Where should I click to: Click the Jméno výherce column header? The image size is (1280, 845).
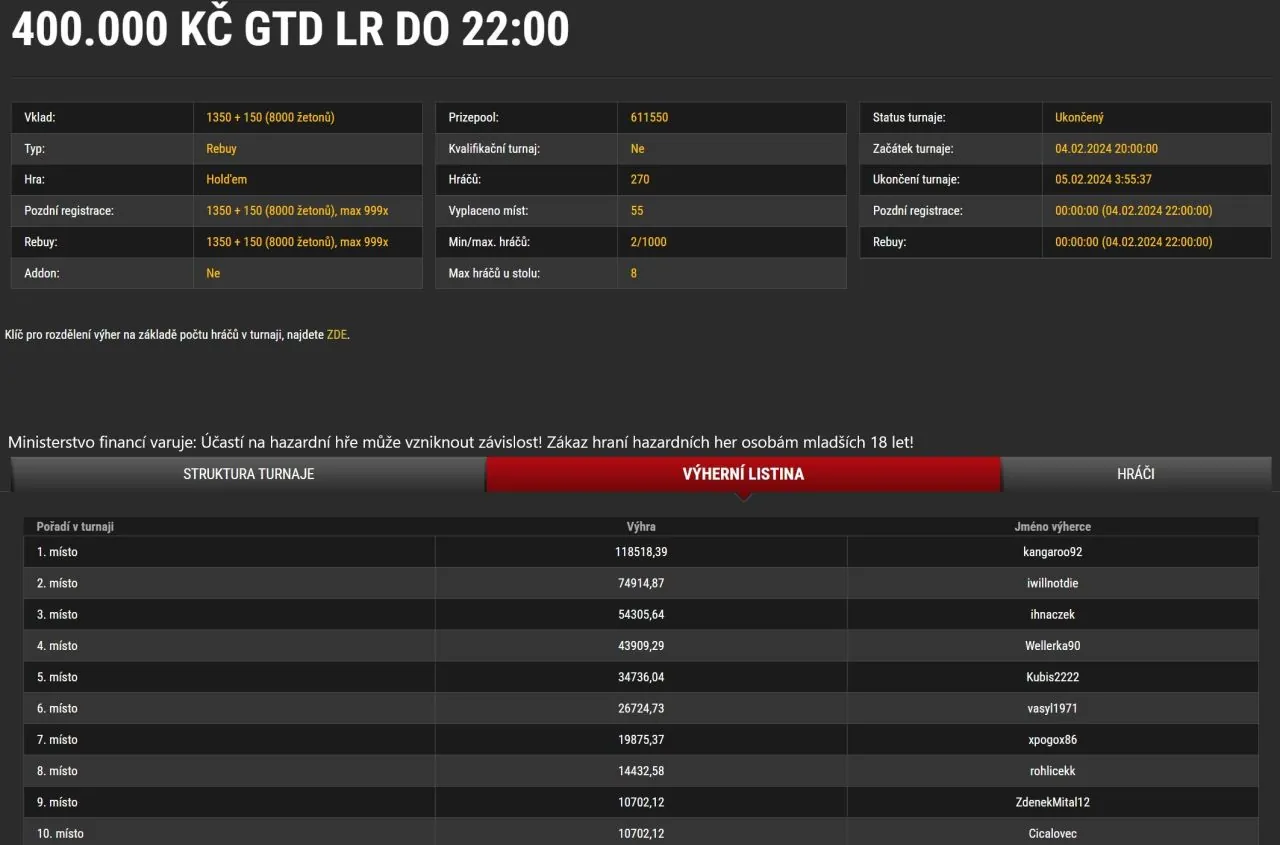point(1052,526)
